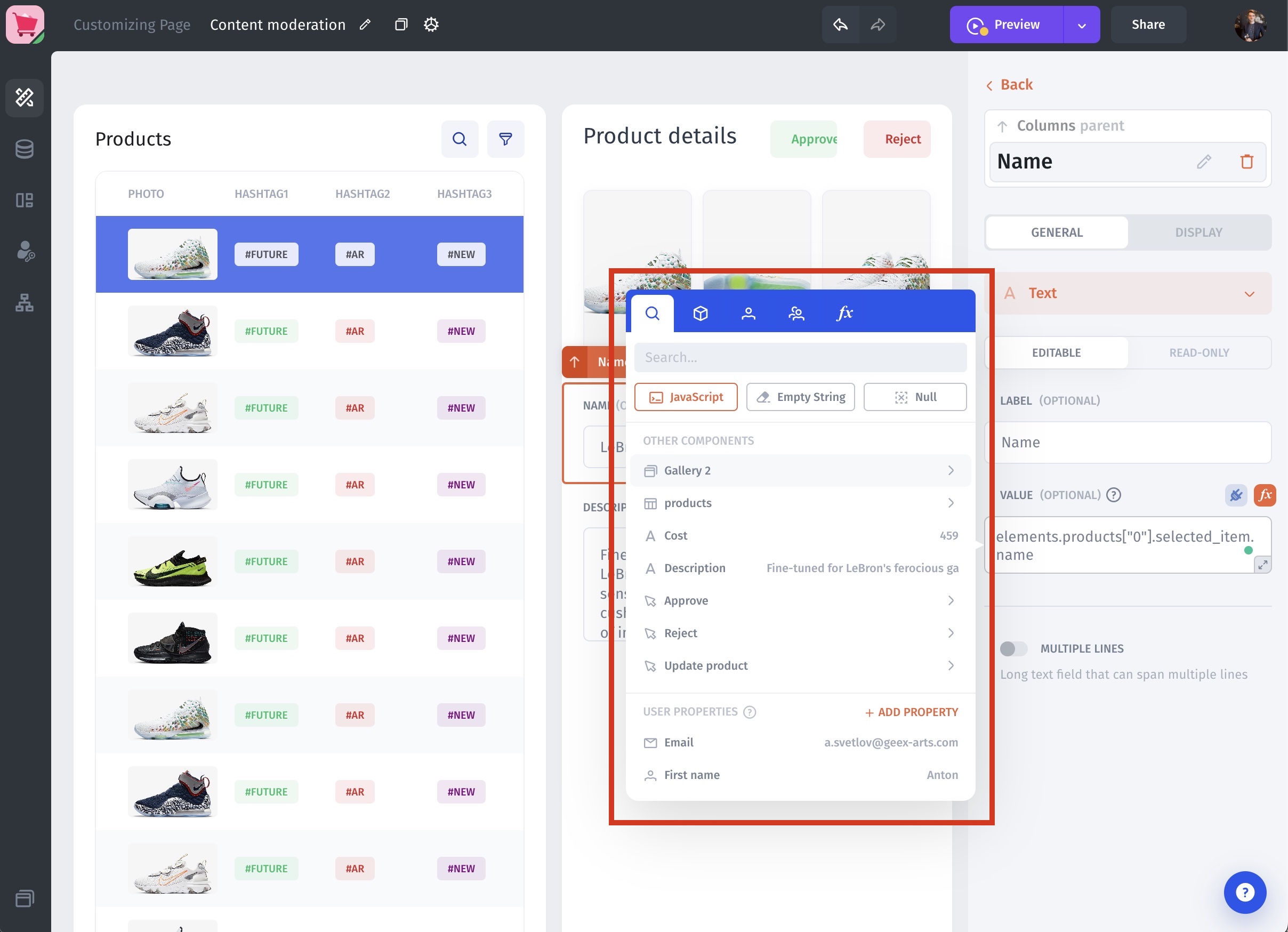The height and width of the screenshot is (932, 1288).
Task: Toggle the Multiple Lines switch
Action: (x=1012, y=648)
